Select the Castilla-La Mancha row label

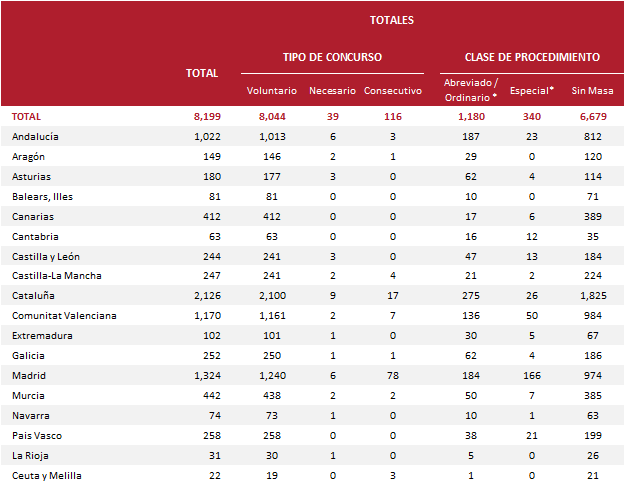click(x=58, y=276)
